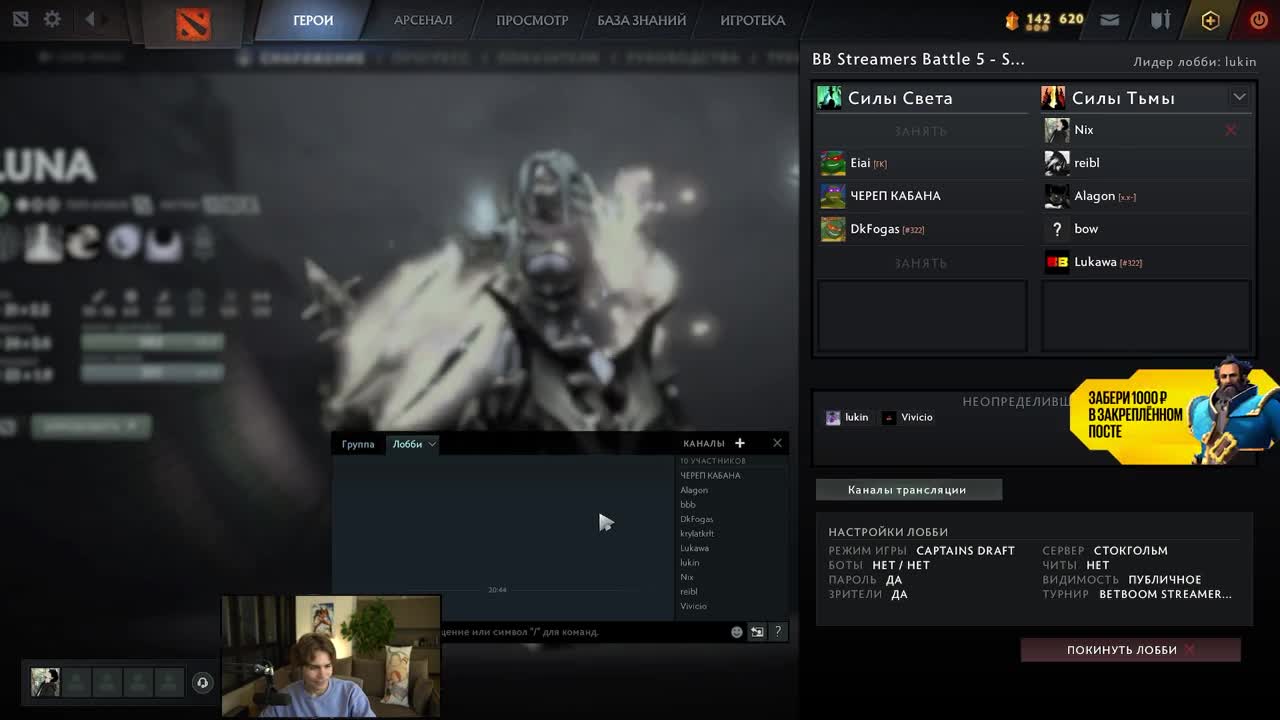Click Alagon's avatar in Dire team
The image size is (1280, 720).
point(1056,196)
